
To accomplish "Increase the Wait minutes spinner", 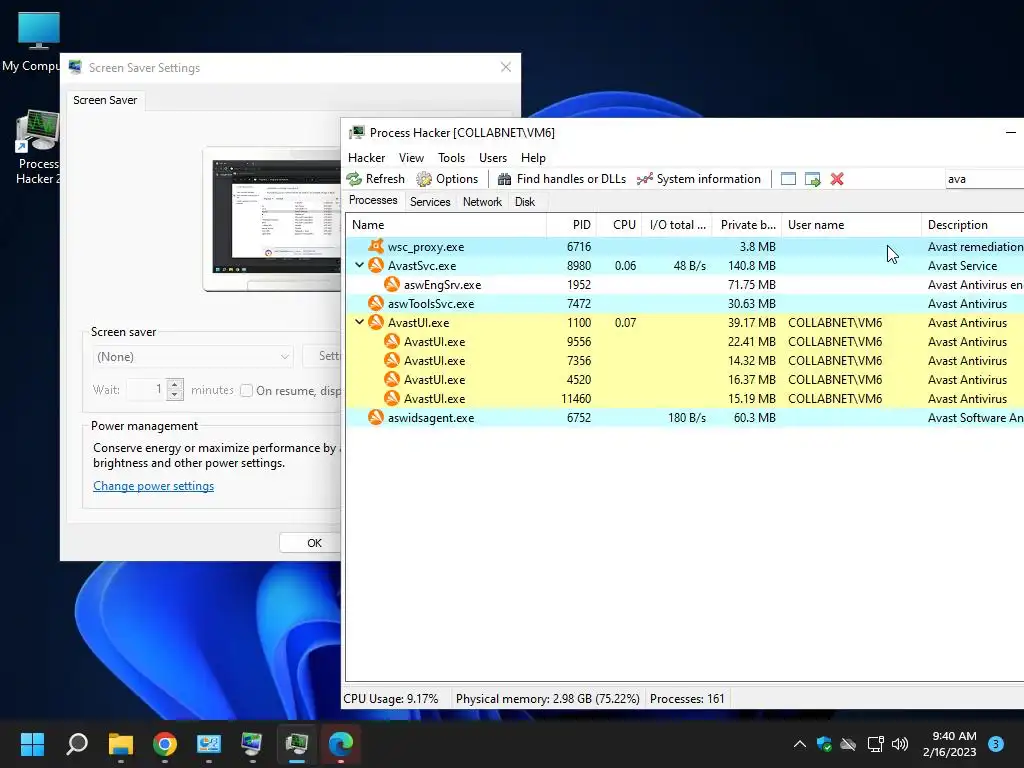I will [174, 385].
